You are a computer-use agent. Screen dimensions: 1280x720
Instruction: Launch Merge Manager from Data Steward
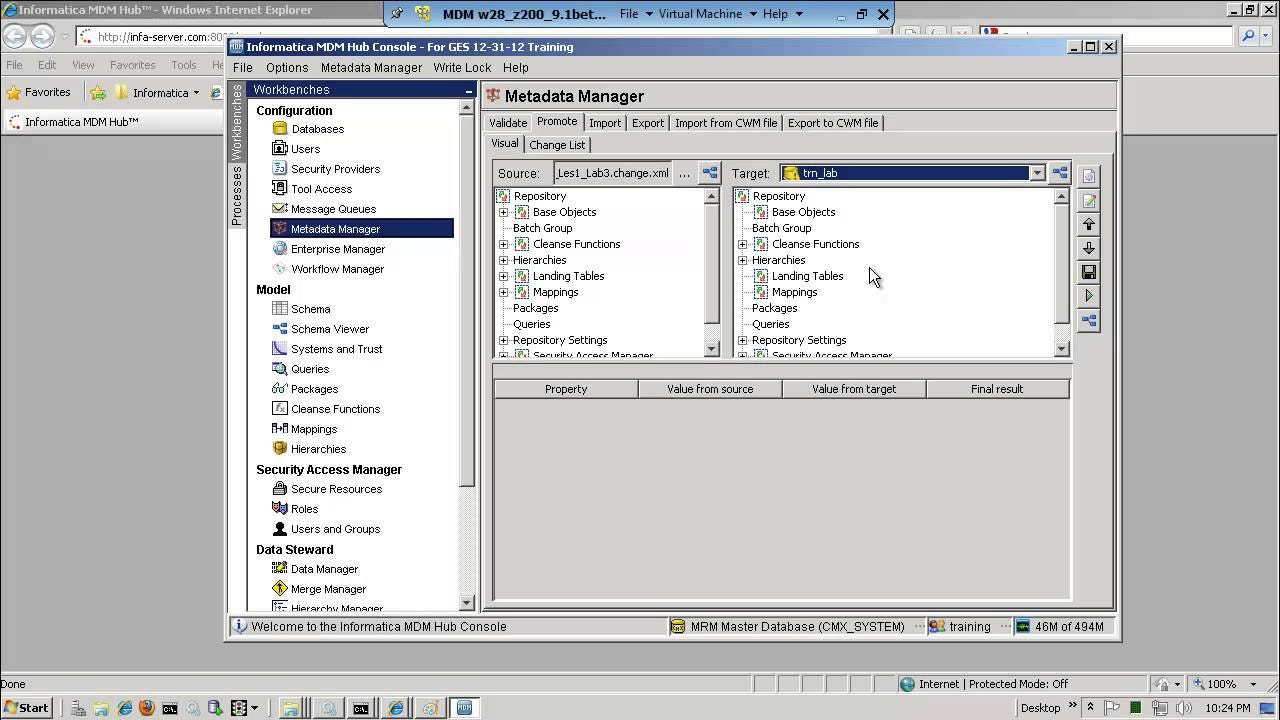pyautogui.click(x=328, y=589)
